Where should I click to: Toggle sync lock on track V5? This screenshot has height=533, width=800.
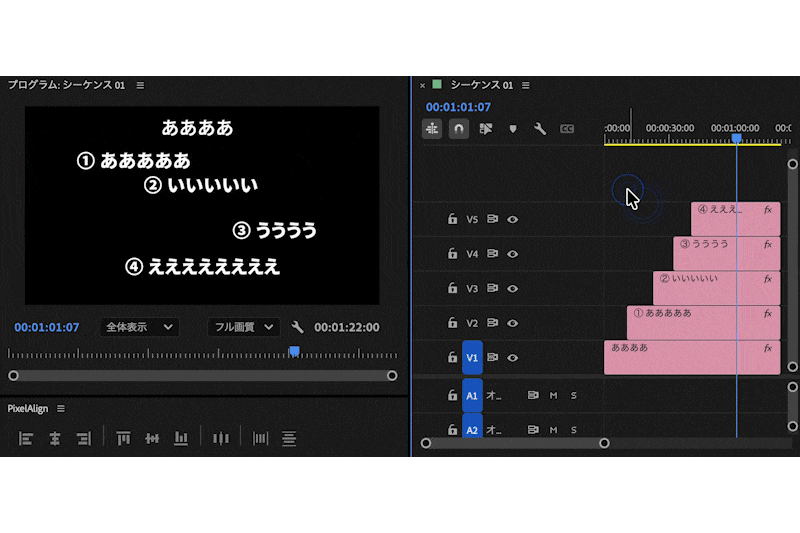point(492,219)
